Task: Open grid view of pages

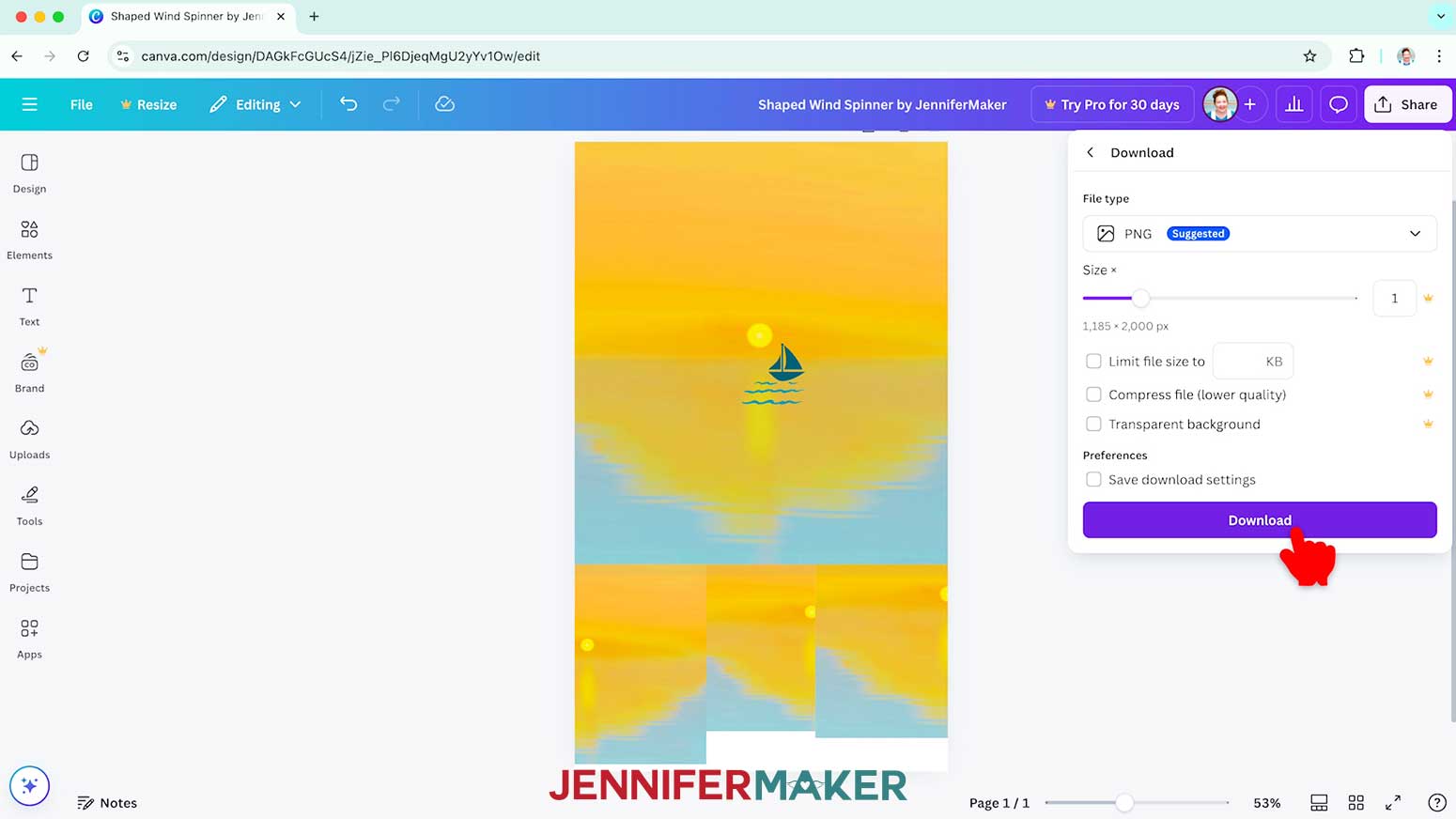Action: coord(1355,802)
